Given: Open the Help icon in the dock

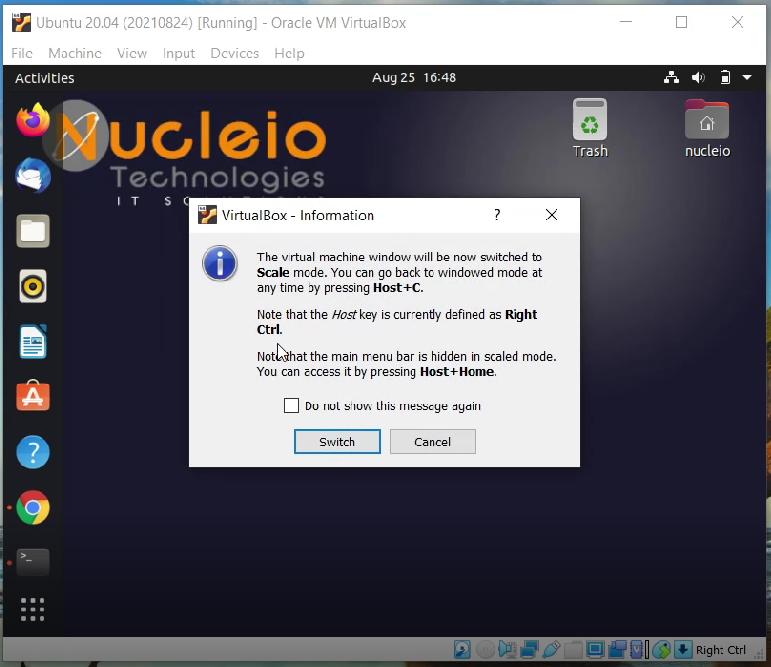Looking at the screenshot, I should (x=32, y=452).
